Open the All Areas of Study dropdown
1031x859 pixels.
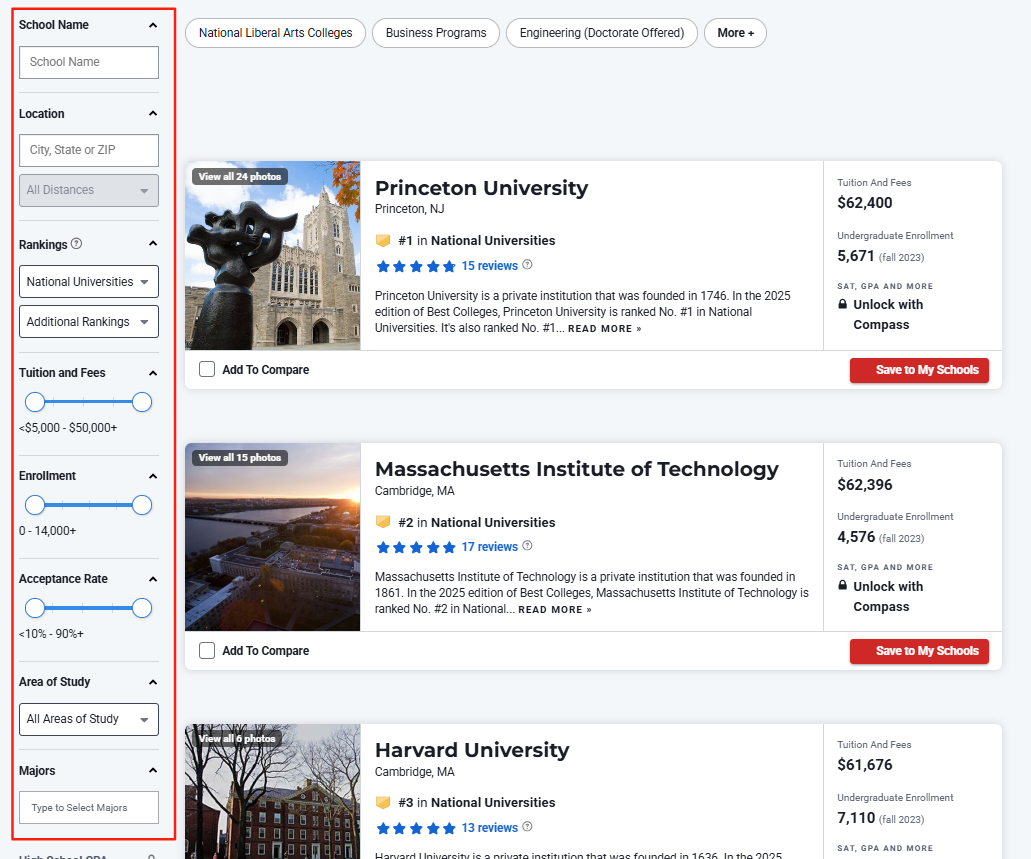pyautogui.click(x=89, y=719)
